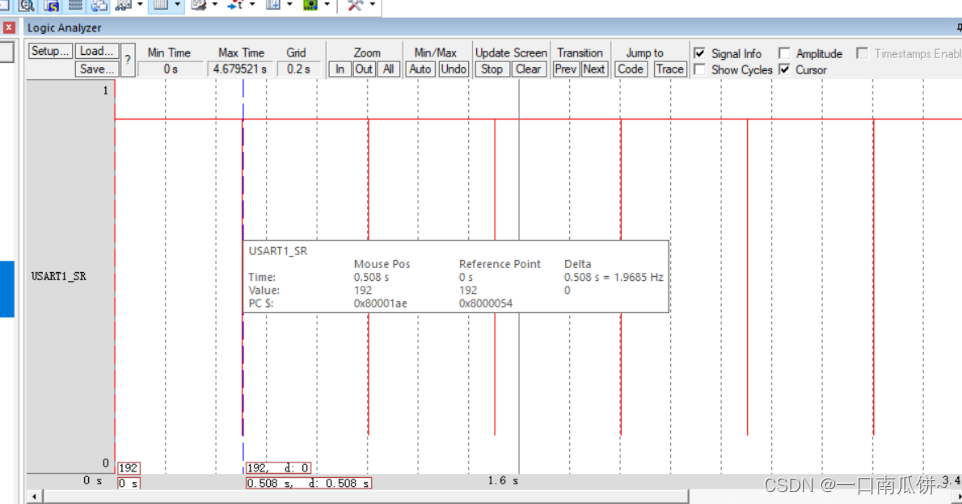This screenshot has width=962, height=504.
Task: Enable the Amplitude checkbox
Action: tap(784, 53)
